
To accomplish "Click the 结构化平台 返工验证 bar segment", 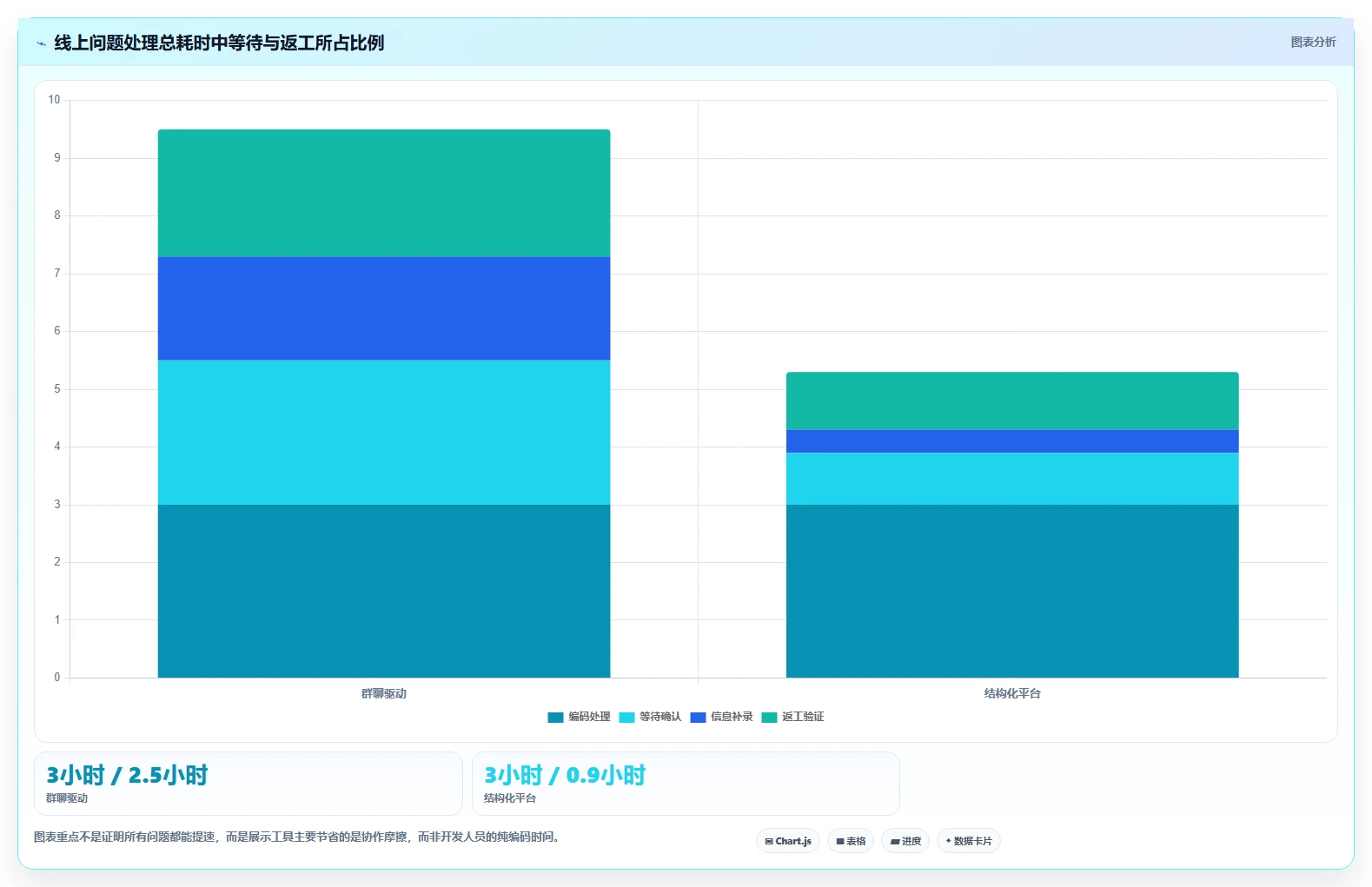I will tap(1012, 400).
